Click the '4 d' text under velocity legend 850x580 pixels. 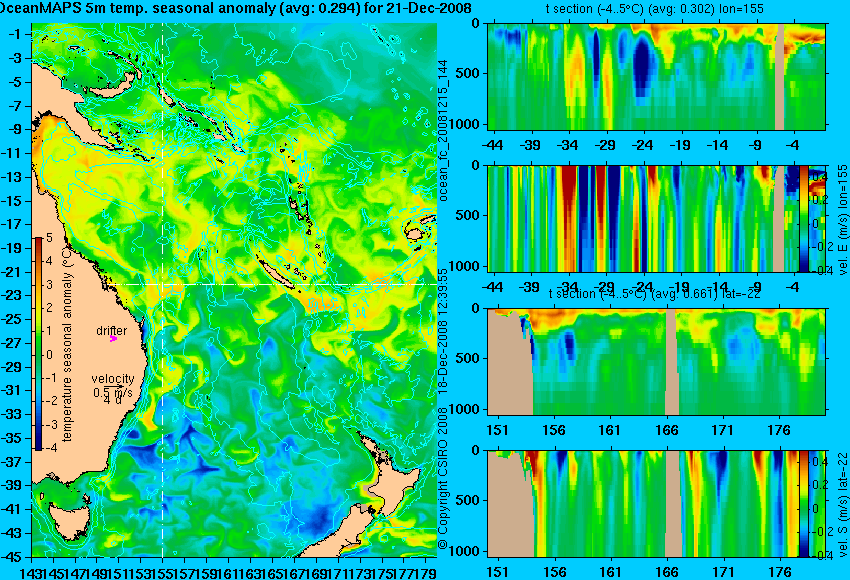click(112, 399)
